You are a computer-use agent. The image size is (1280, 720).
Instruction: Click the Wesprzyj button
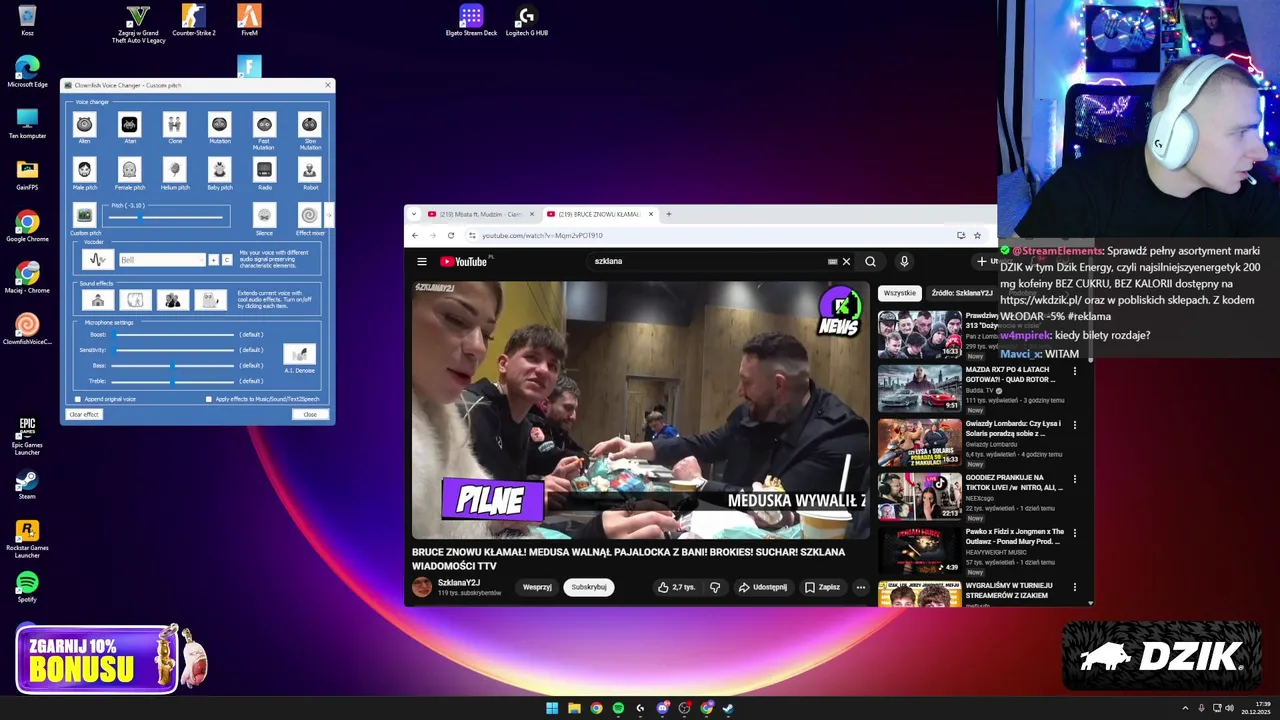[537, 587]
